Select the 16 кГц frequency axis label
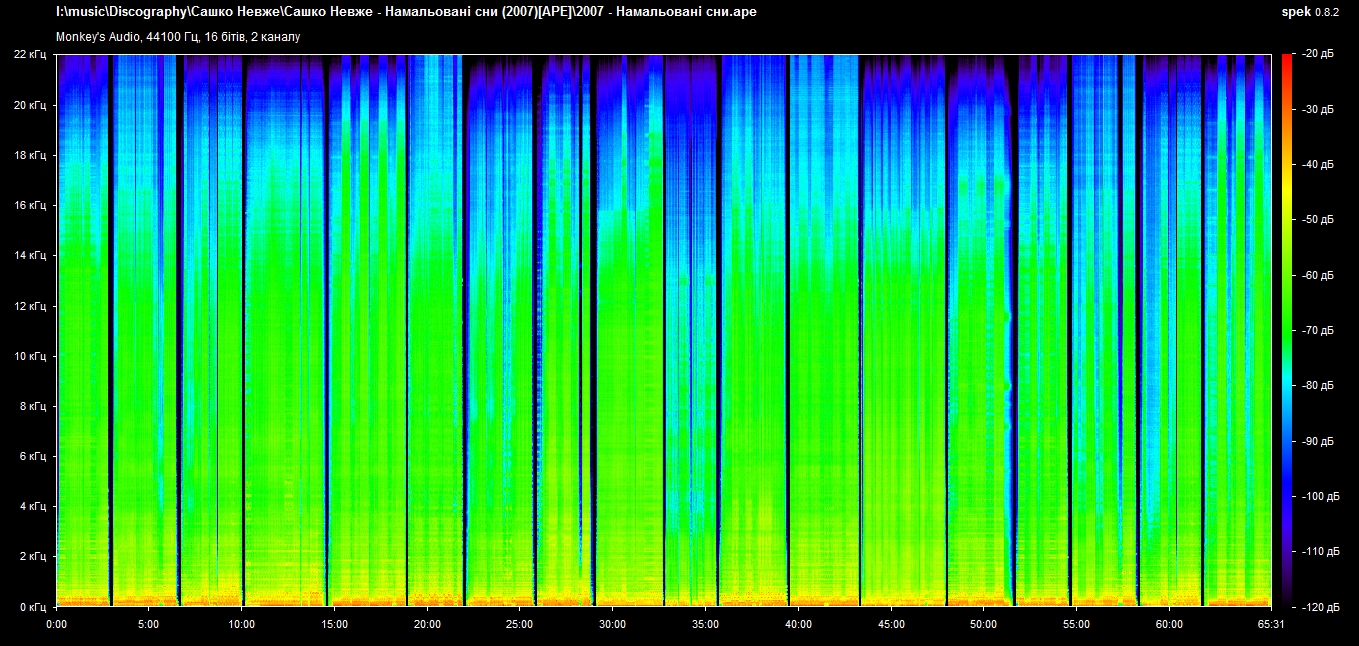 [x=31, y=205]
